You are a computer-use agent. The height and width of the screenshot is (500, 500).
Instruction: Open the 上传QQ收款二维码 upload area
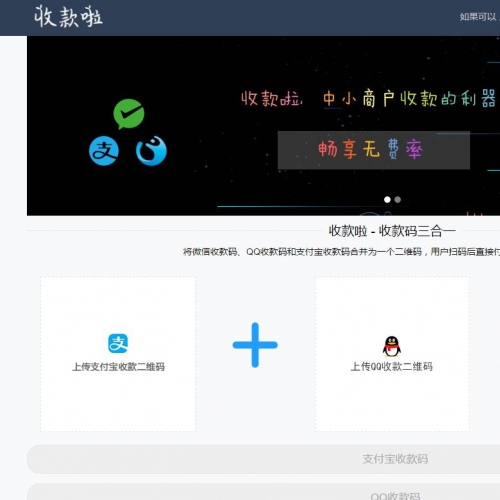(392, 354)
